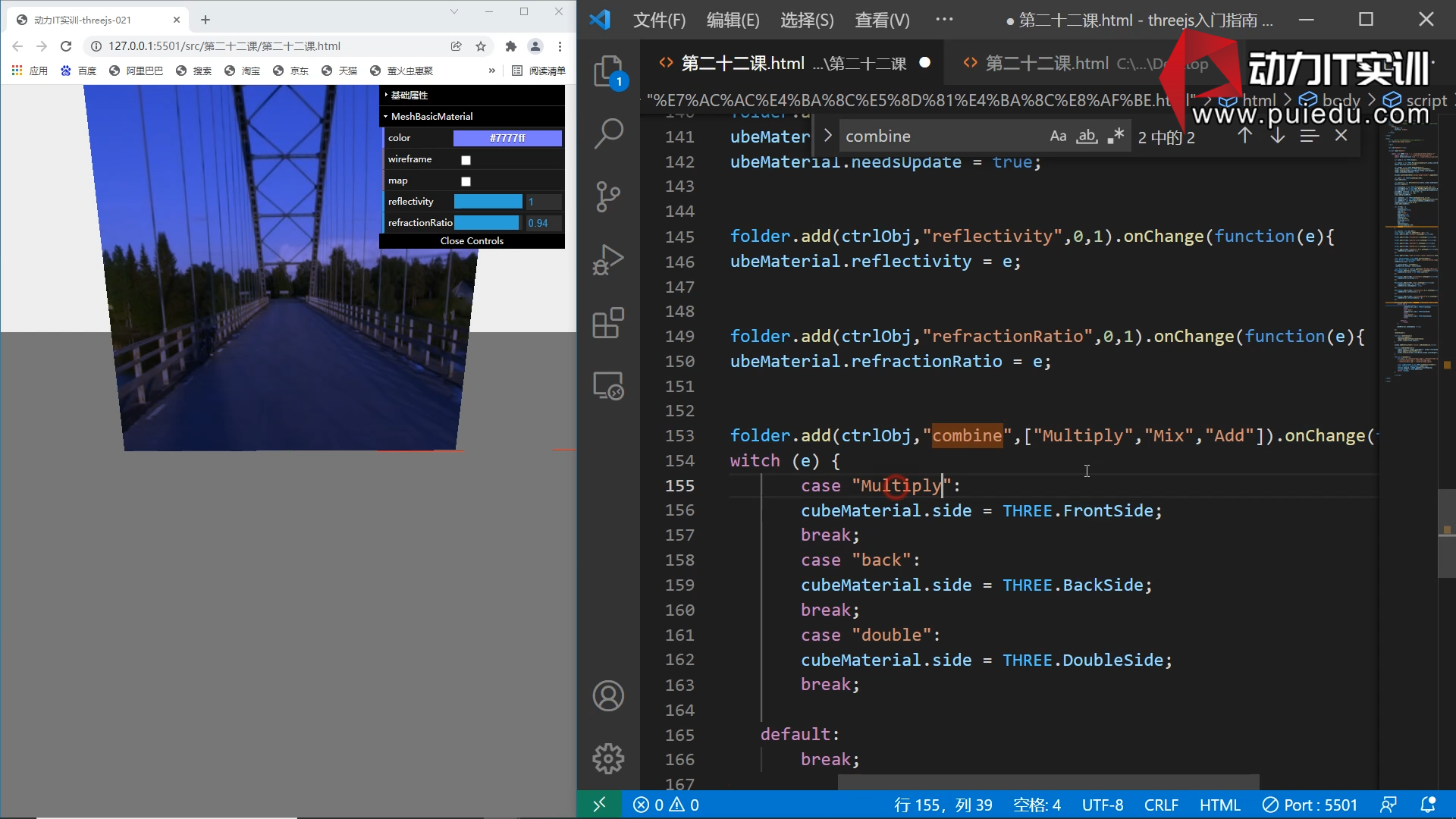Click Close Controls button
This screenshot has width=1456, height=819.
click(472, 240)
